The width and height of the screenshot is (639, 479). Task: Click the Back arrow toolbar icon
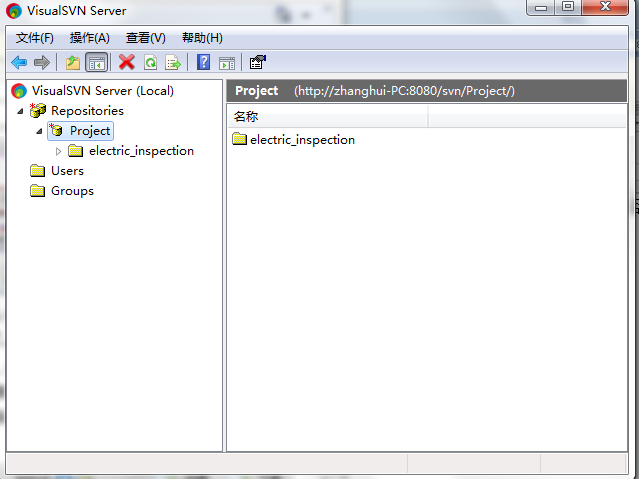[x=19, y=62]
